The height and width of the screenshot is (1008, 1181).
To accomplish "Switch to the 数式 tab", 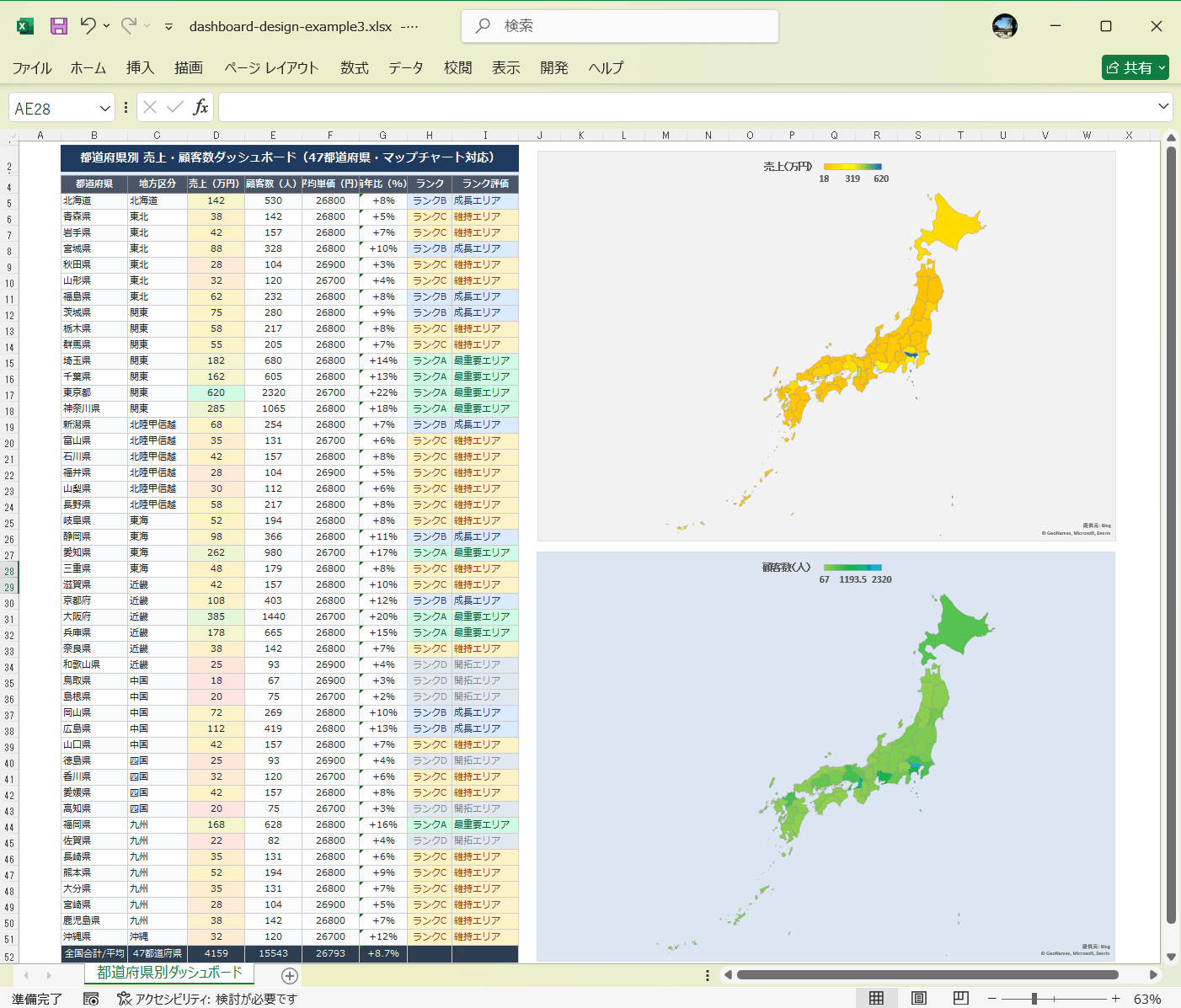I will pyautogui.click(x=355, y=67).
